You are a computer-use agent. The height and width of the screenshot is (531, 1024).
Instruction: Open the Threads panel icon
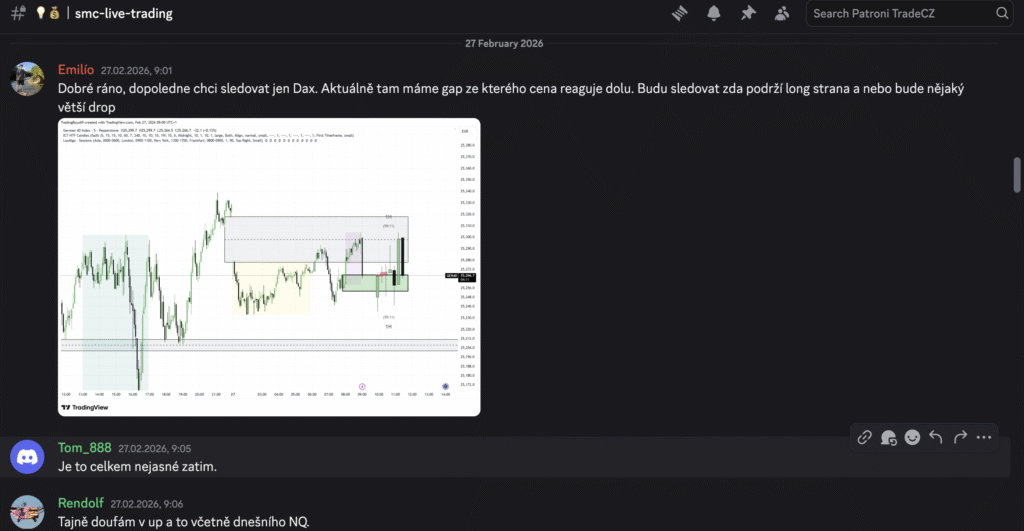(681, 14)
